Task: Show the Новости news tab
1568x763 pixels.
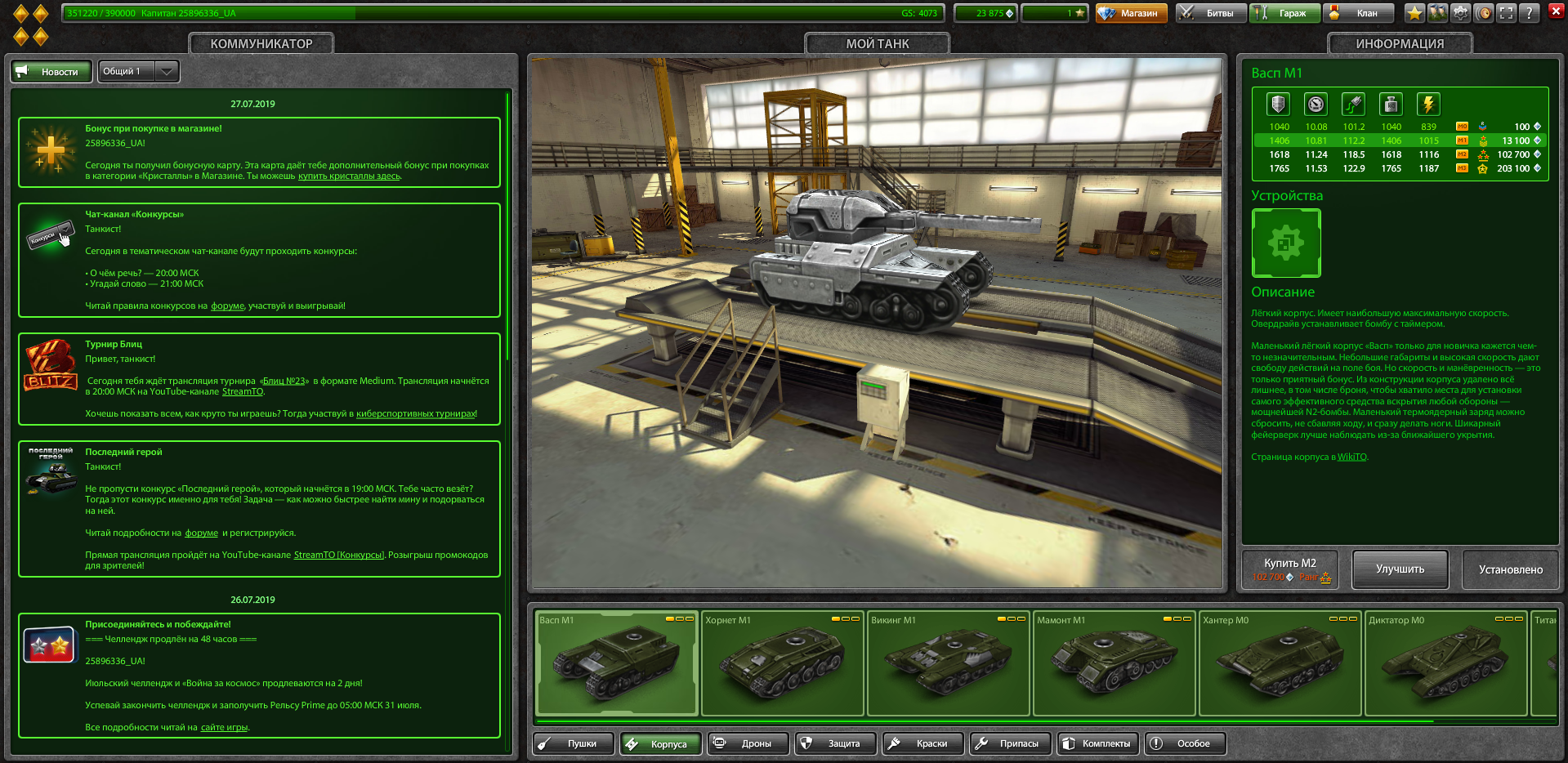Action: click(x=51, y=72)
